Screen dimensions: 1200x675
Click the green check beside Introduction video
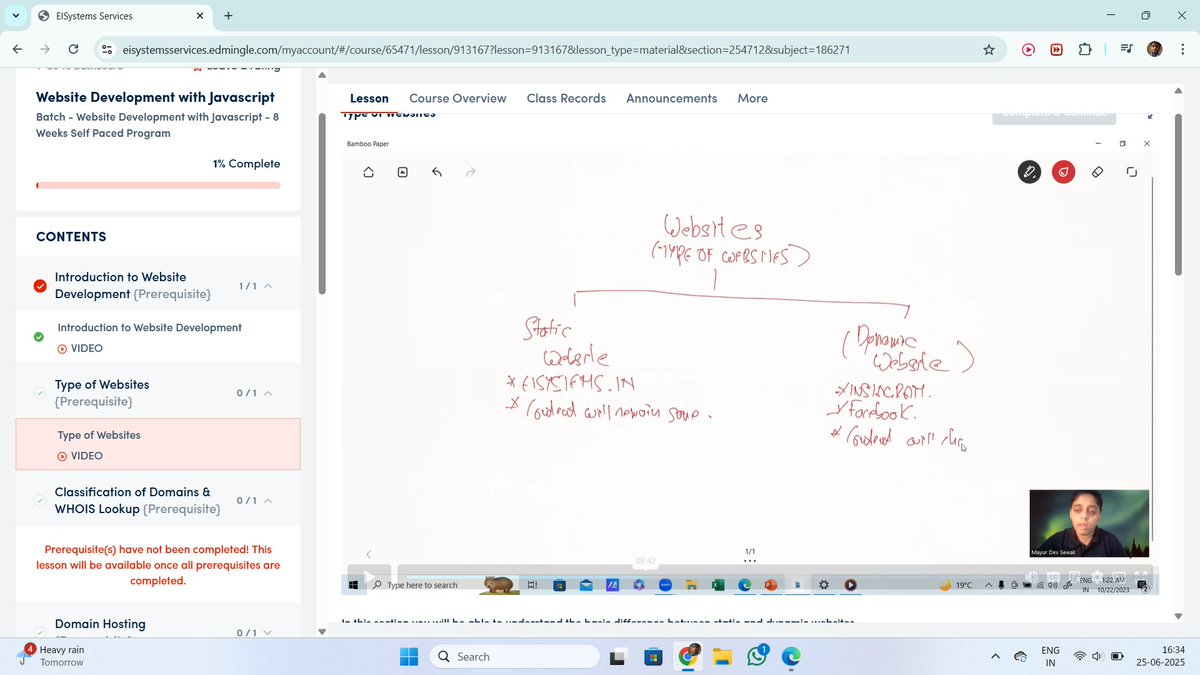[x=39, y=337]
